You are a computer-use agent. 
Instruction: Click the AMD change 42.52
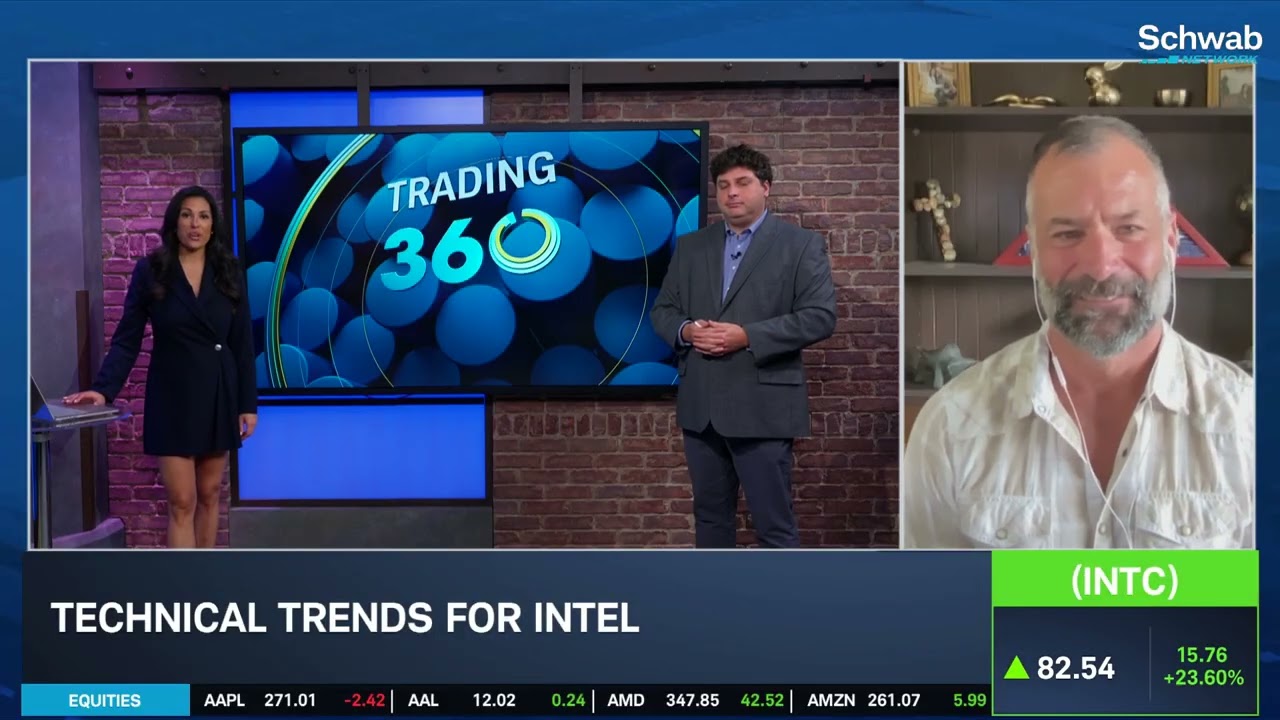click(761, 700)
